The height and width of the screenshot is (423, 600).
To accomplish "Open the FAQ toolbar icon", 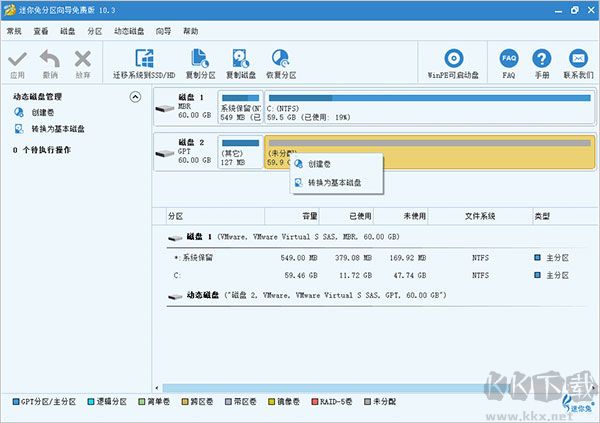I will 509,58.
